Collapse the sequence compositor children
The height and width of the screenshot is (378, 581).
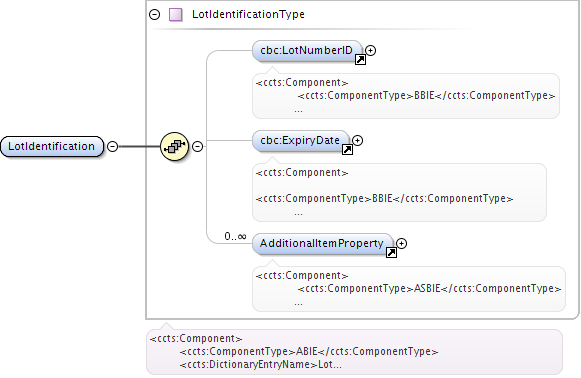click(197, 146)
